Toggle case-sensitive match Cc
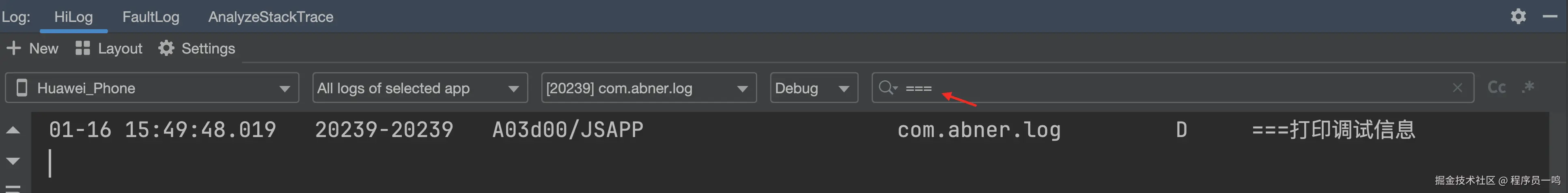The width and height of the screenshot is (1568, 193). coord(1497,88)
